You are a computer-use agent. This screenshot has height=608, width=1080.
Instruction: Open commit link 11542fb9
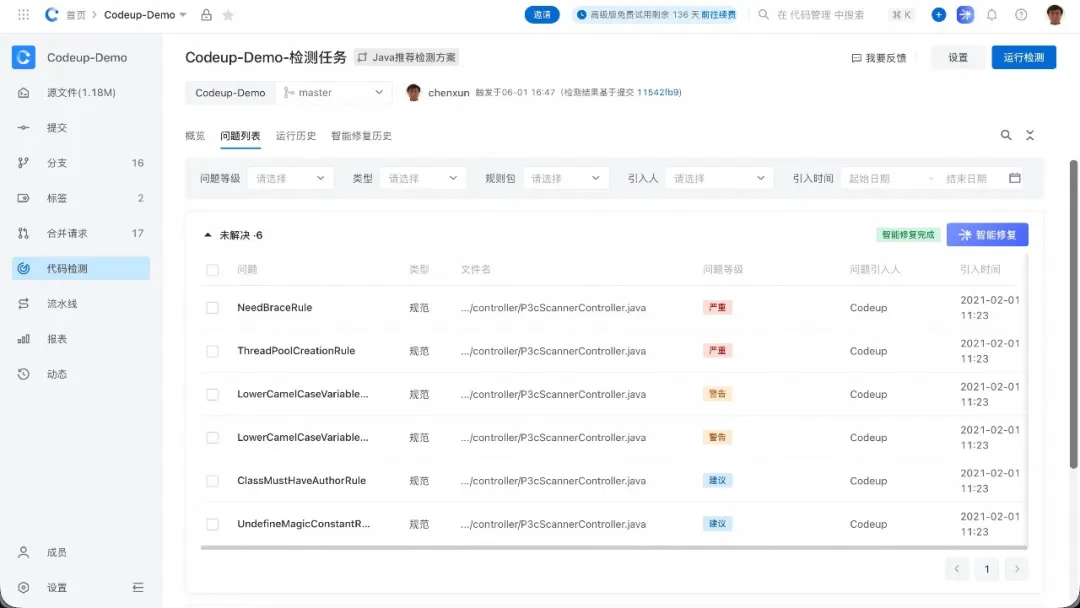click(x=658, y=92)
